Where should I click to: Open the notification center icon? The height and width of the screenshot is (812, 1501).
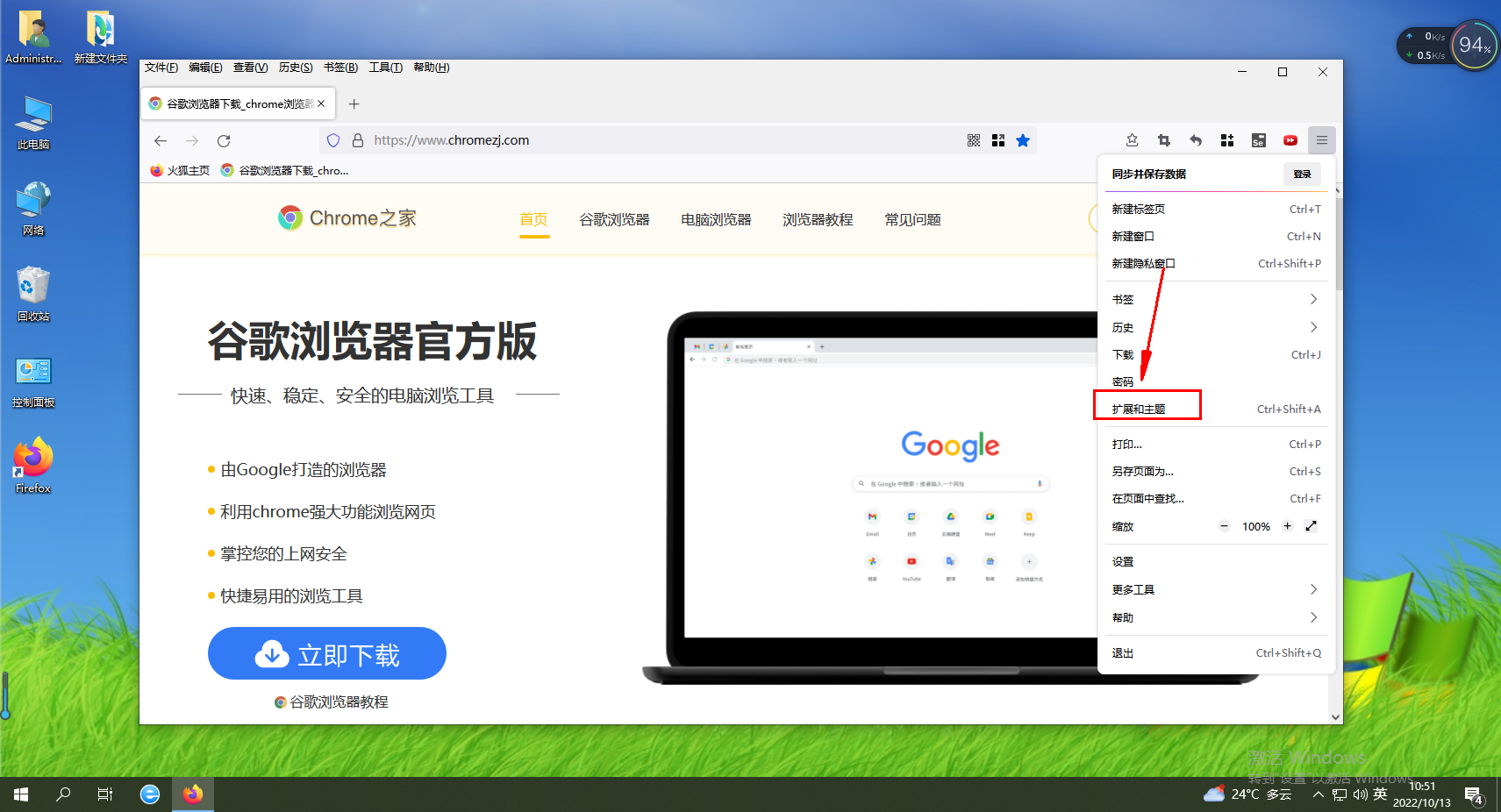point(1475,795)
